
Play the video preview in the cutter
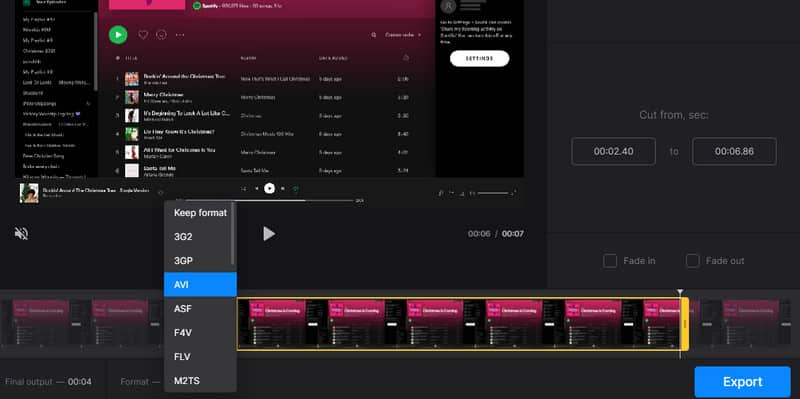click(x=269, y=234)
